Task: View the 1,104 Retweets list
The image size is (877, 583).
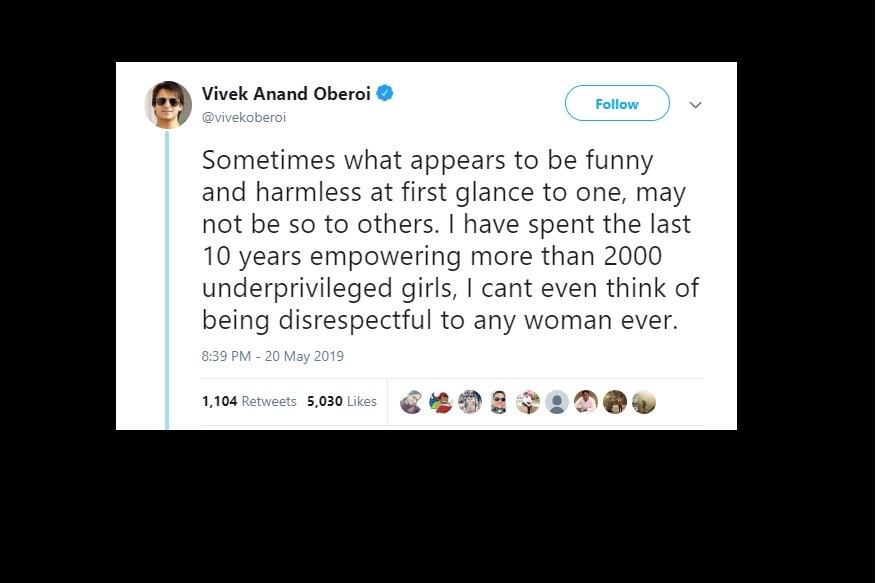Action: click(x=249, y=401)
